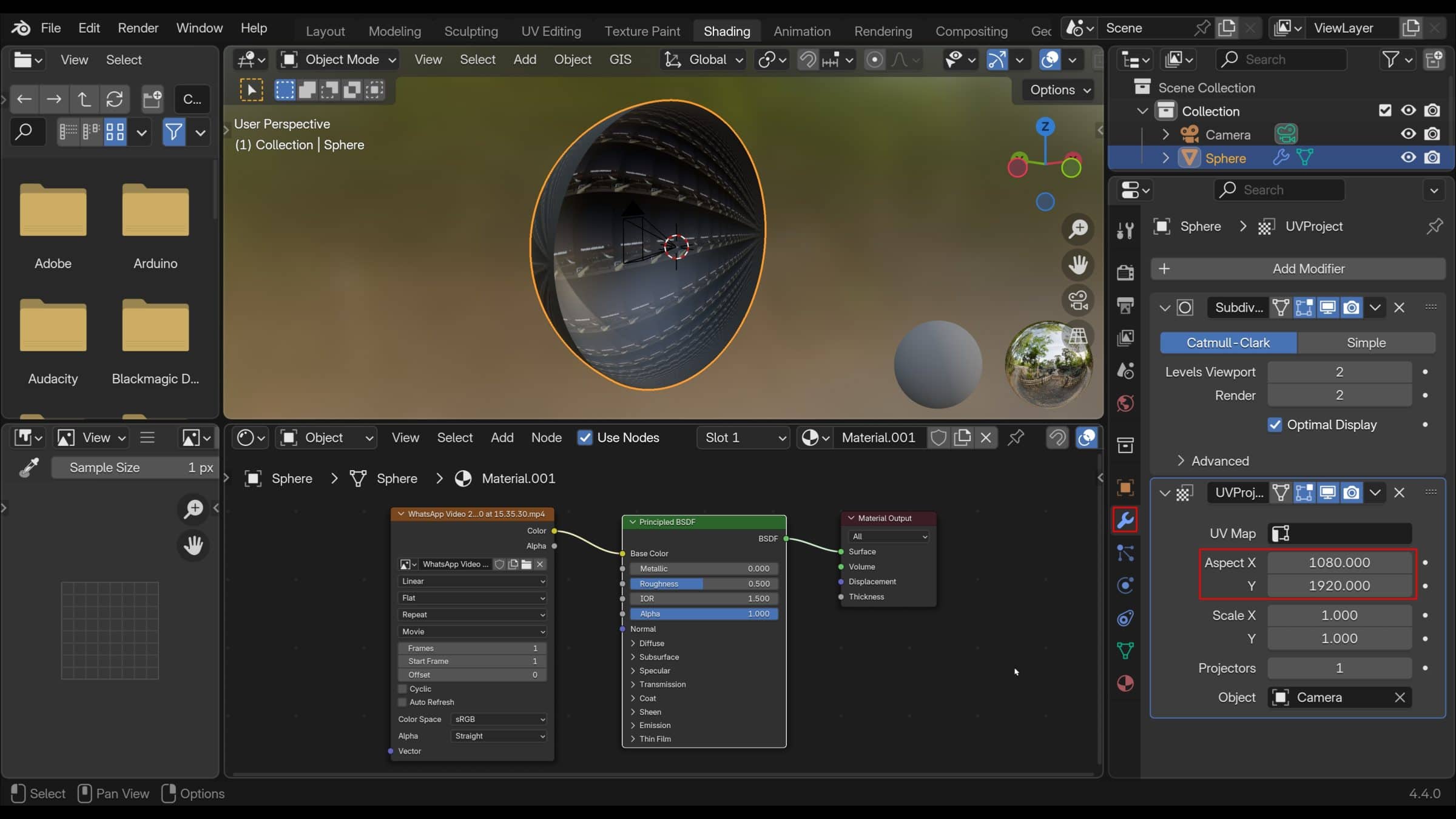Toggle Optimal Display checkbox
1456x819 pixels.
point(1275,425)
